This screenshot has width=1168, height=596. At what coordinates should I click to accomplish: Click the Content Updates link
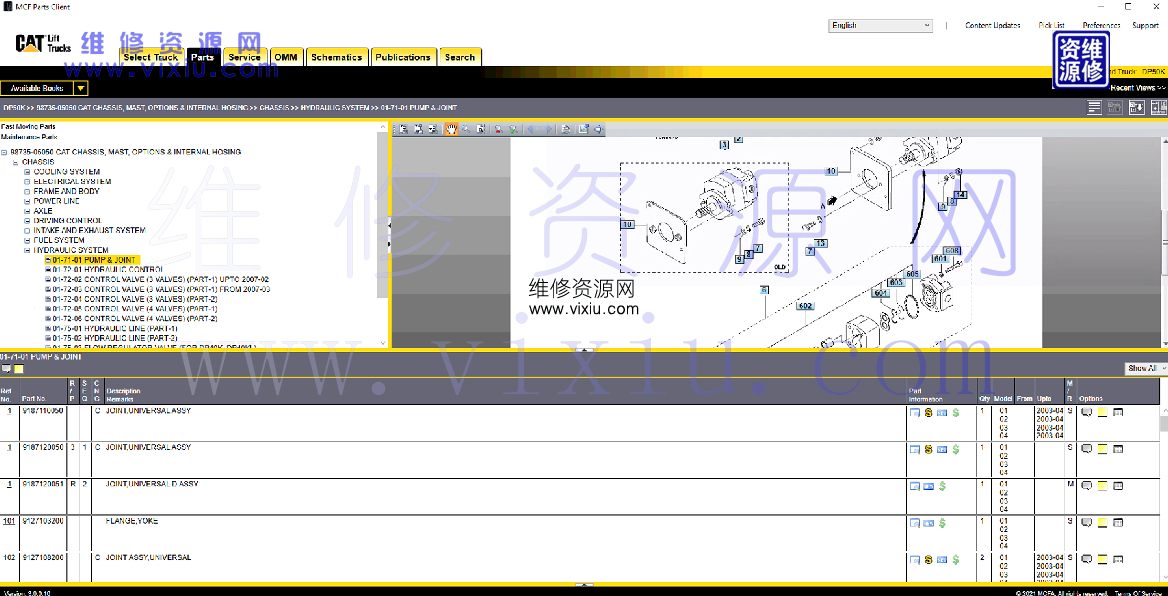click(x=992, y=26)
